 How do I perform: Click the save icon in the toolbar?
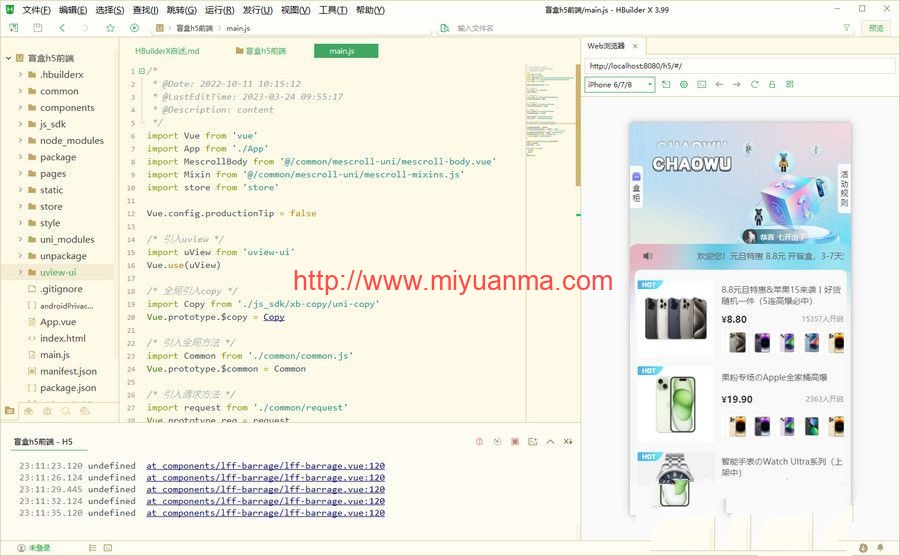click(38, 28)
